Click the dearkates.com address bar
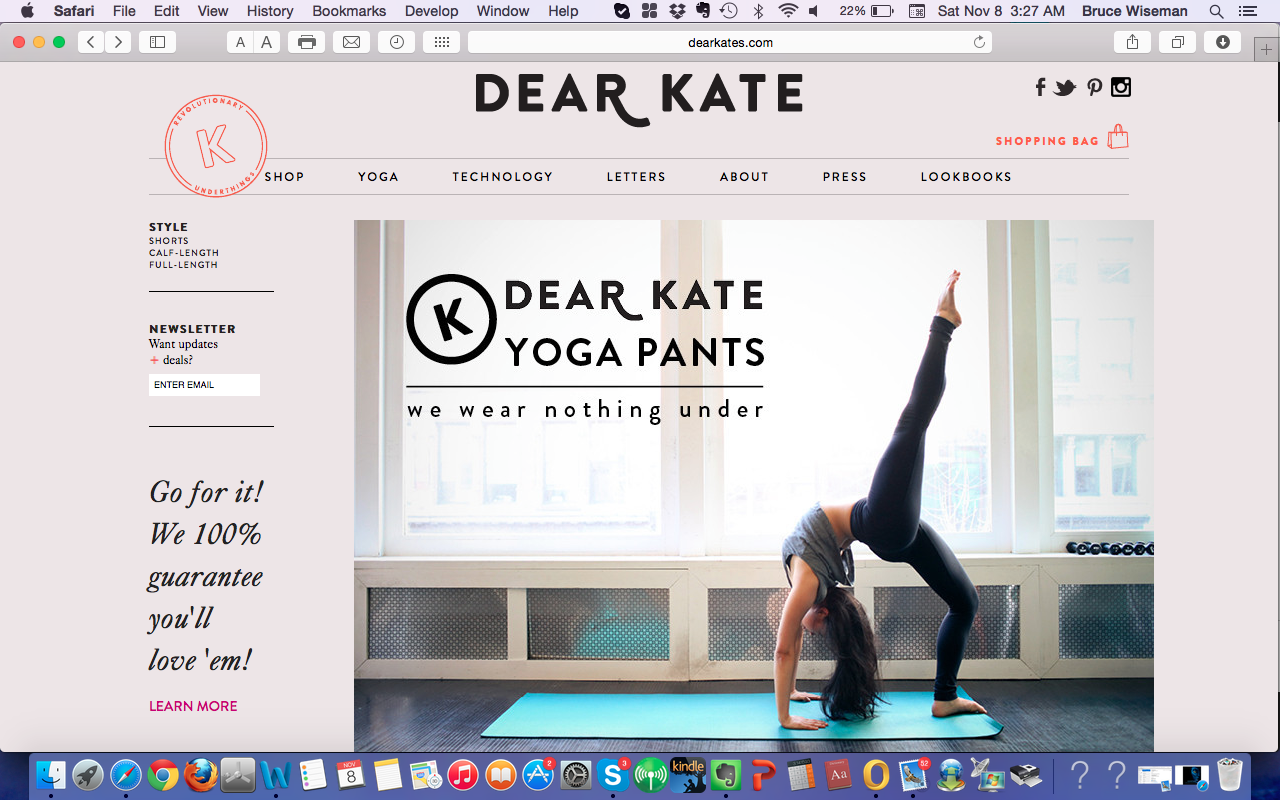 730,42
